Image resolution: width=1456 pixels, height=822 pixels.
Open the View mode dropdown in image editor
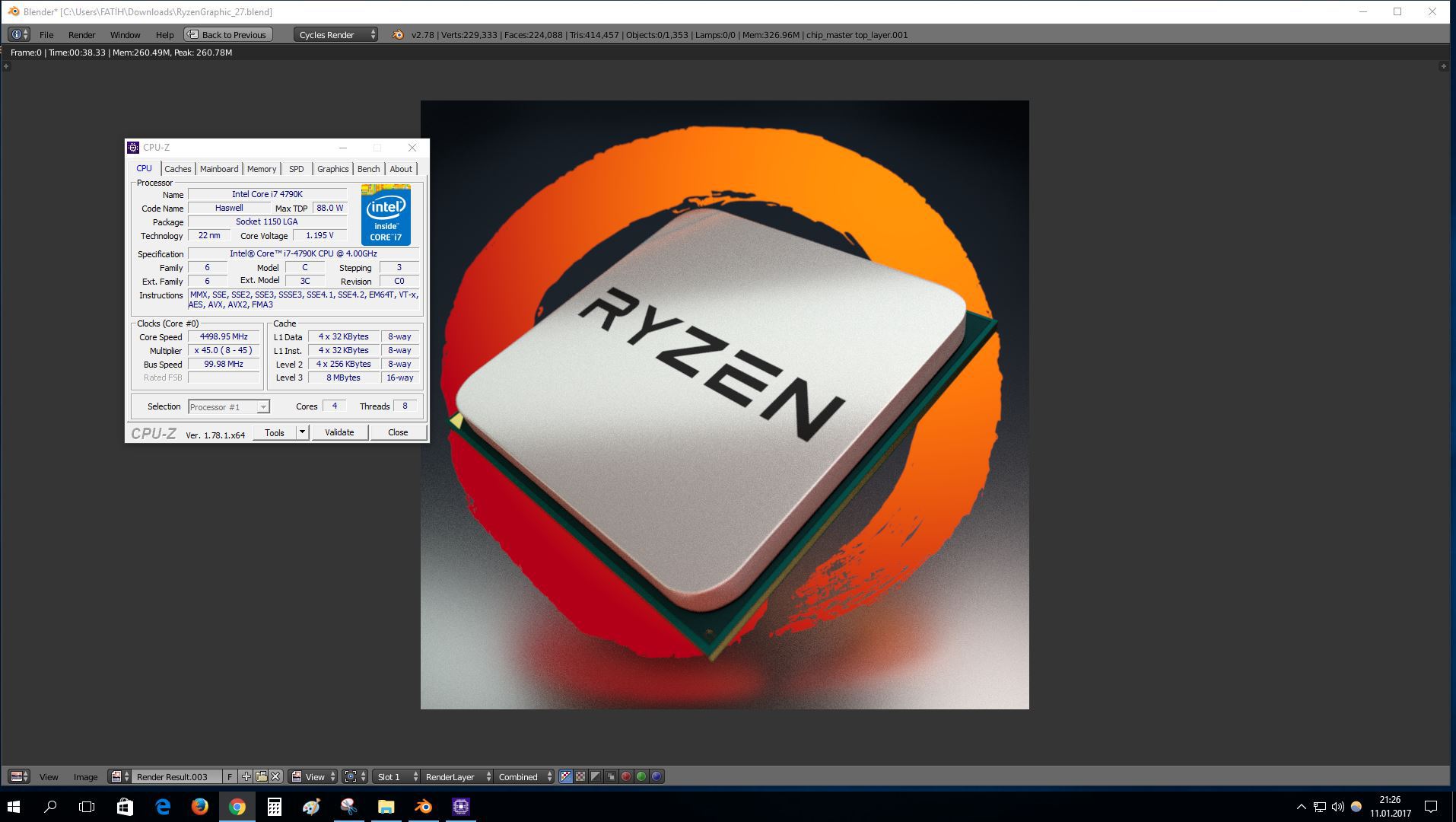tap(313, 776)
